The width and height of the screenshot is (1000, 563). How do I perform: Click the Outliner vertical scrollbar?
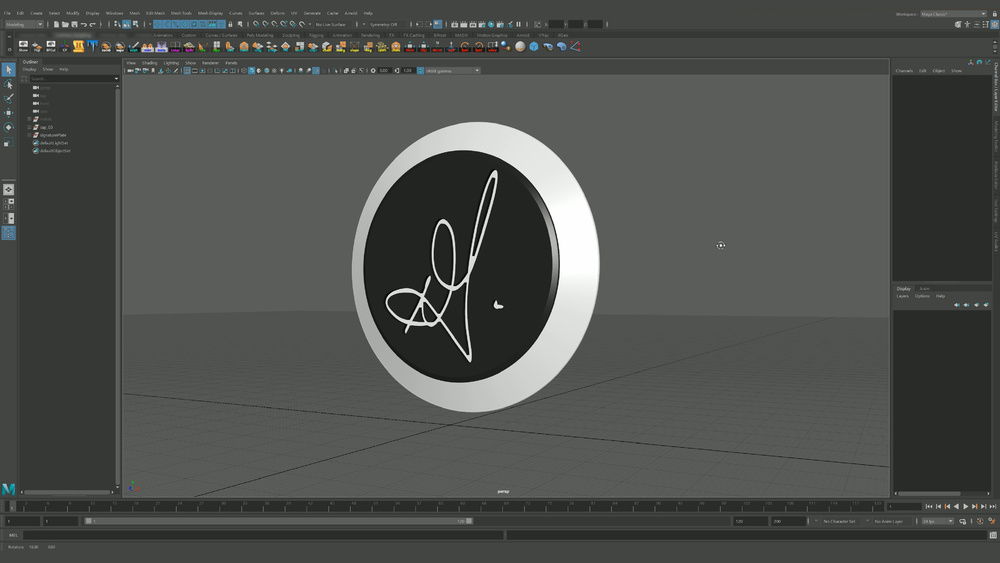pyautogui.click(x=117, y=287)
